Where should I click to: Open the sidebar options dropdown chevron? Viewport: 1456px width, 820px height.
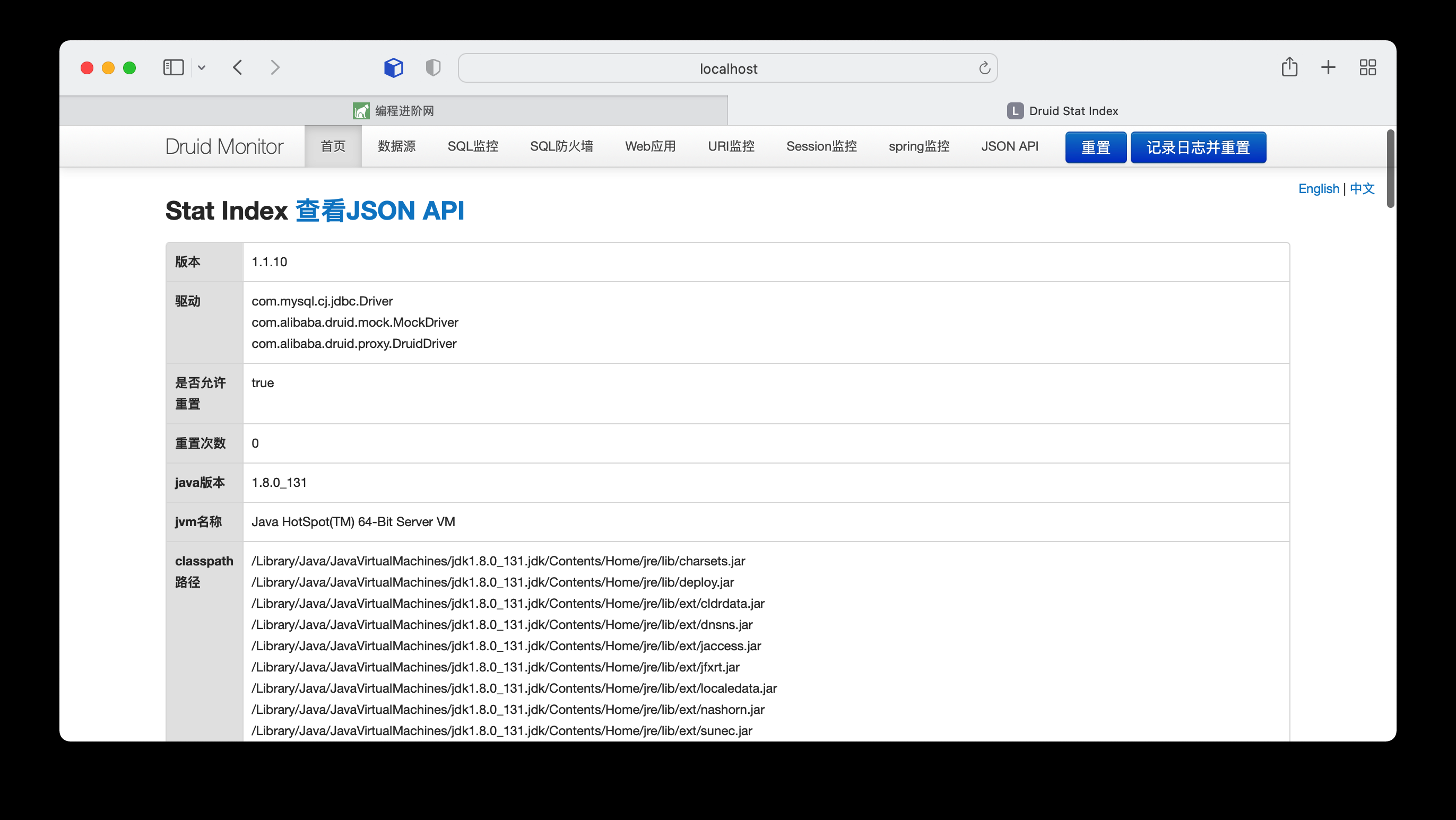pyautogui.click(x=202, y=68)
